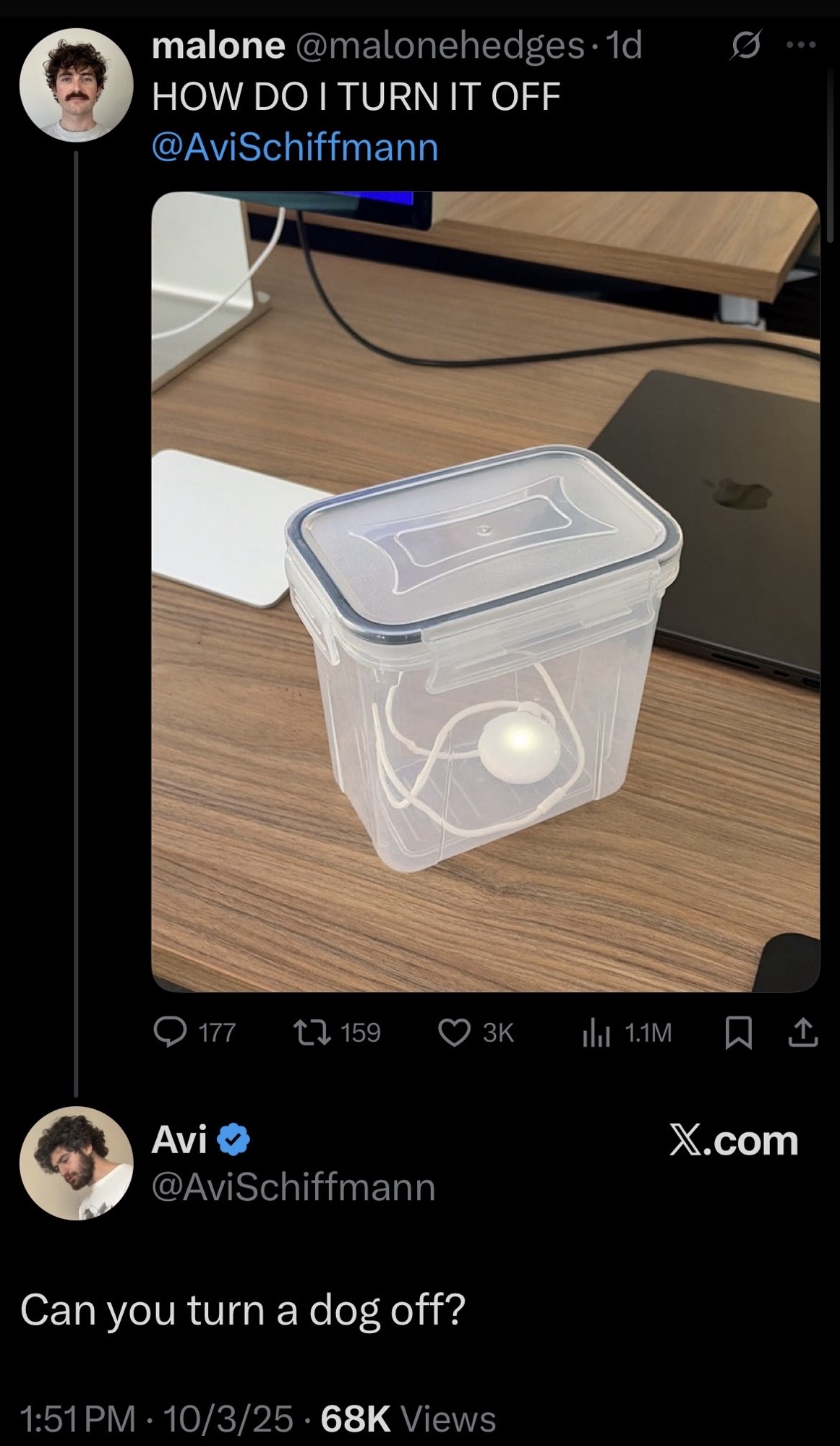
Task: Click Avi's @AviSchiffmann handle under his name
Action: 293,1186
